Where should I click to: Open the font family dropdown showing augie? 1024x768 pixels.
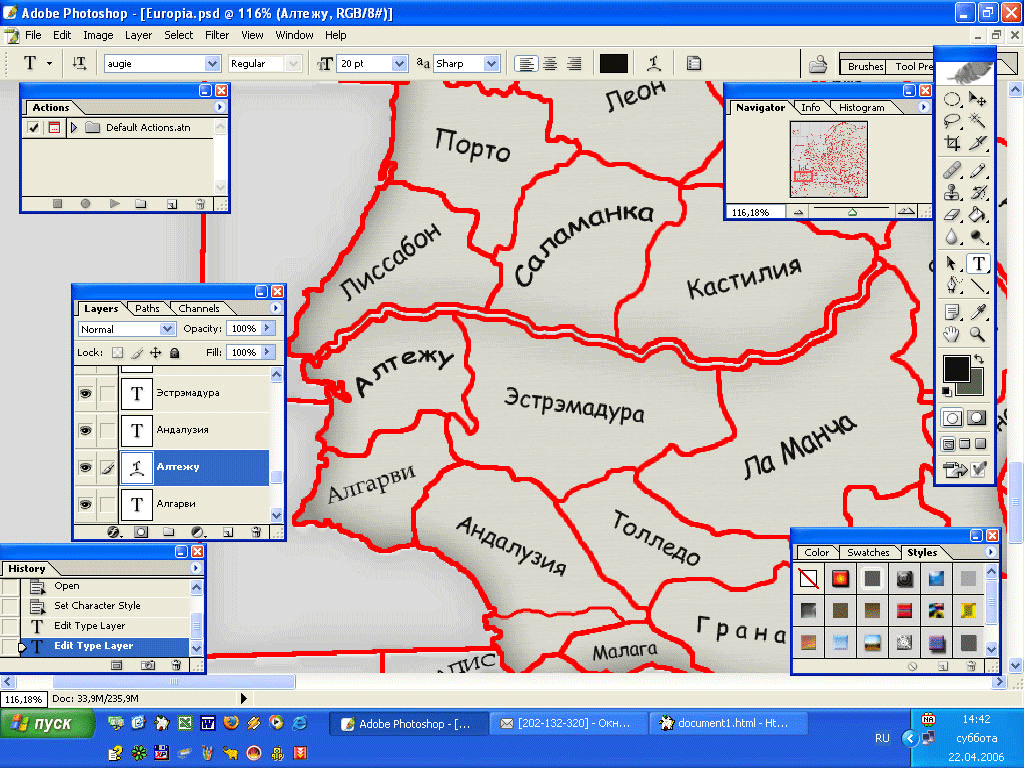(212, 63)
